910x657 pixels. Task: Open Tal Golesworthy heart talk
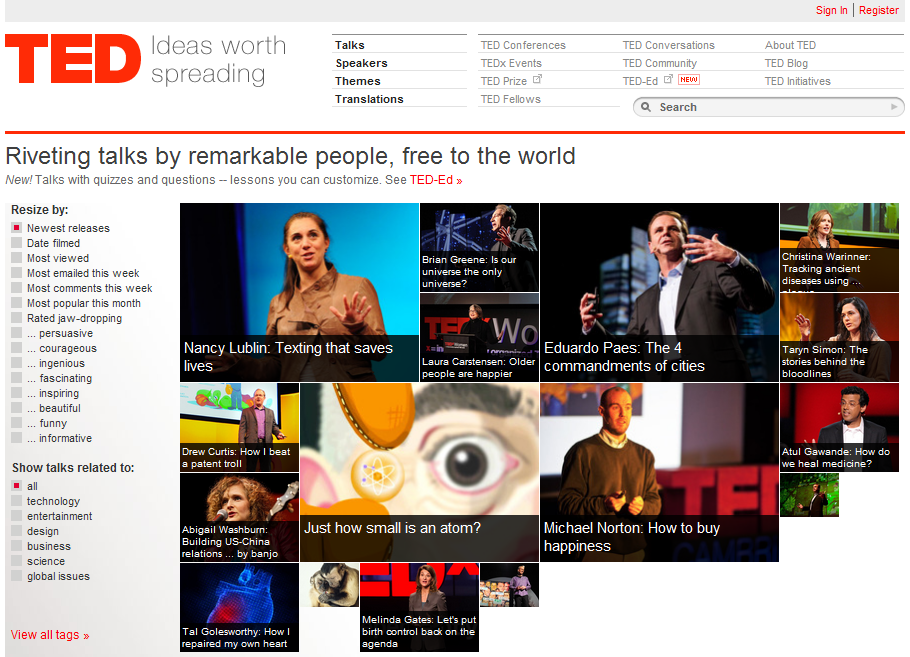pyautogui.click(x=239, y=607)
